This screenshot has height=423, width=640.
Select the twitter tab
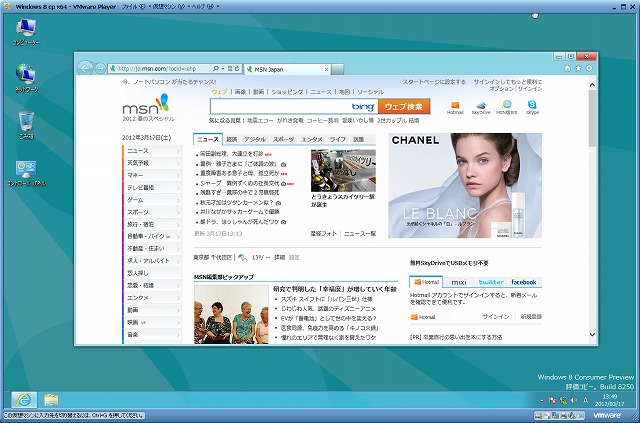[491, 282]
